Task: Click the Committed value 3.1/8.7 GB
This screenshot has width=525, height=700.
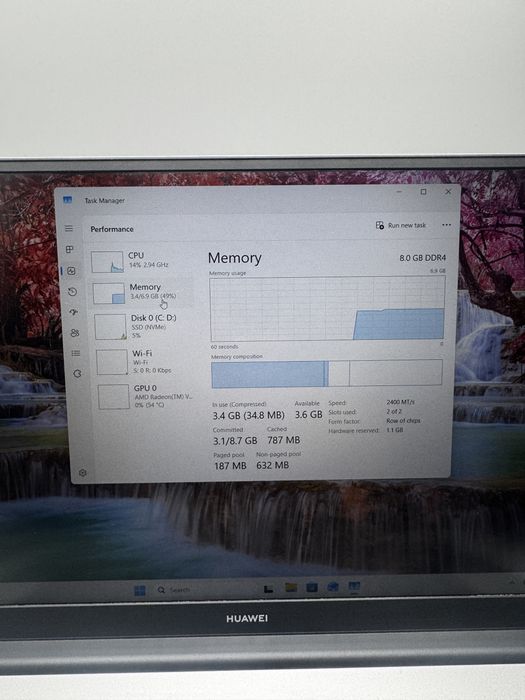Action: point(235,441)
